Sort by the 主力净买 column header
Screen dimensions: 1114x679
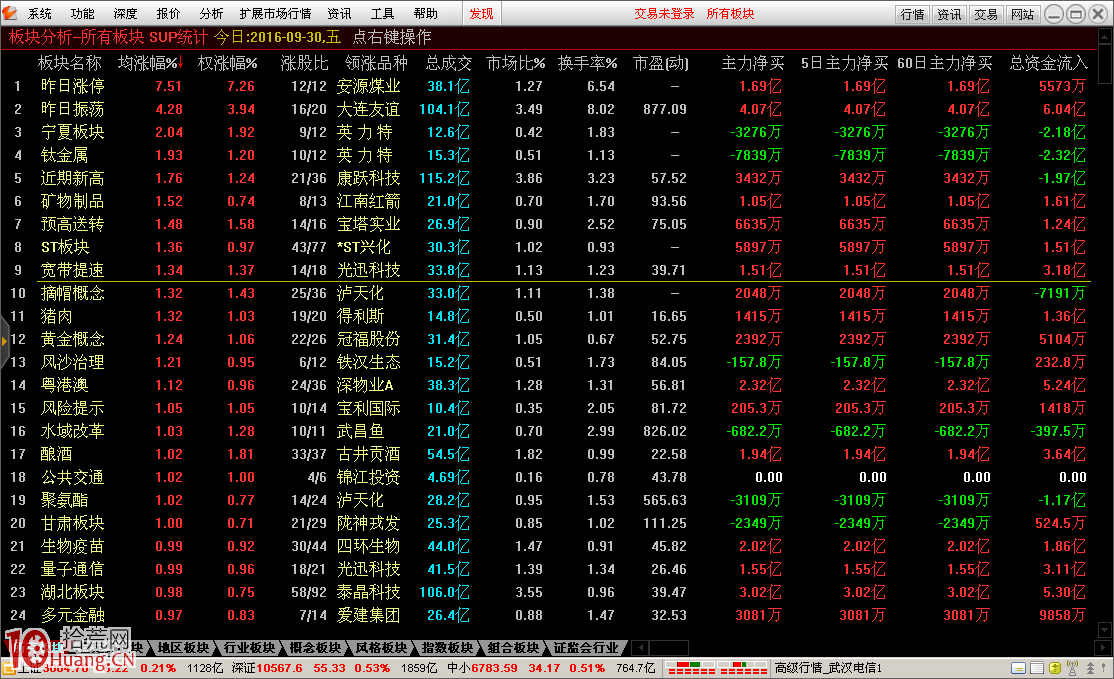[x=752, y=63]
